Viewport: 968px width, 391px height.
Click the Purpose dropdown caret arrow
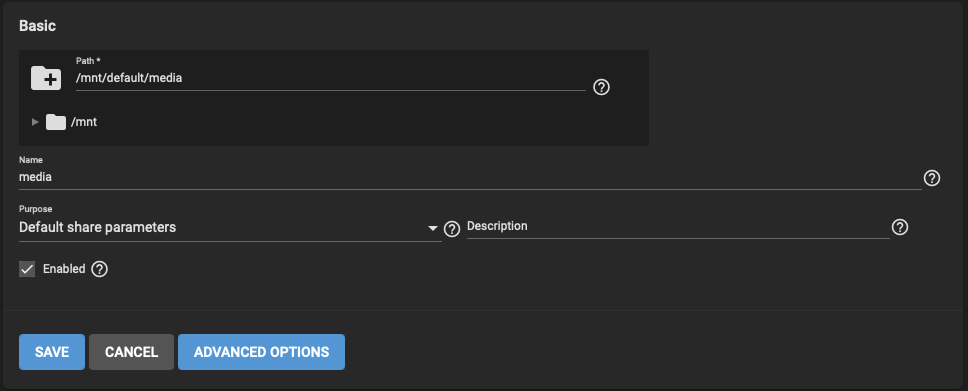[433, 229]
